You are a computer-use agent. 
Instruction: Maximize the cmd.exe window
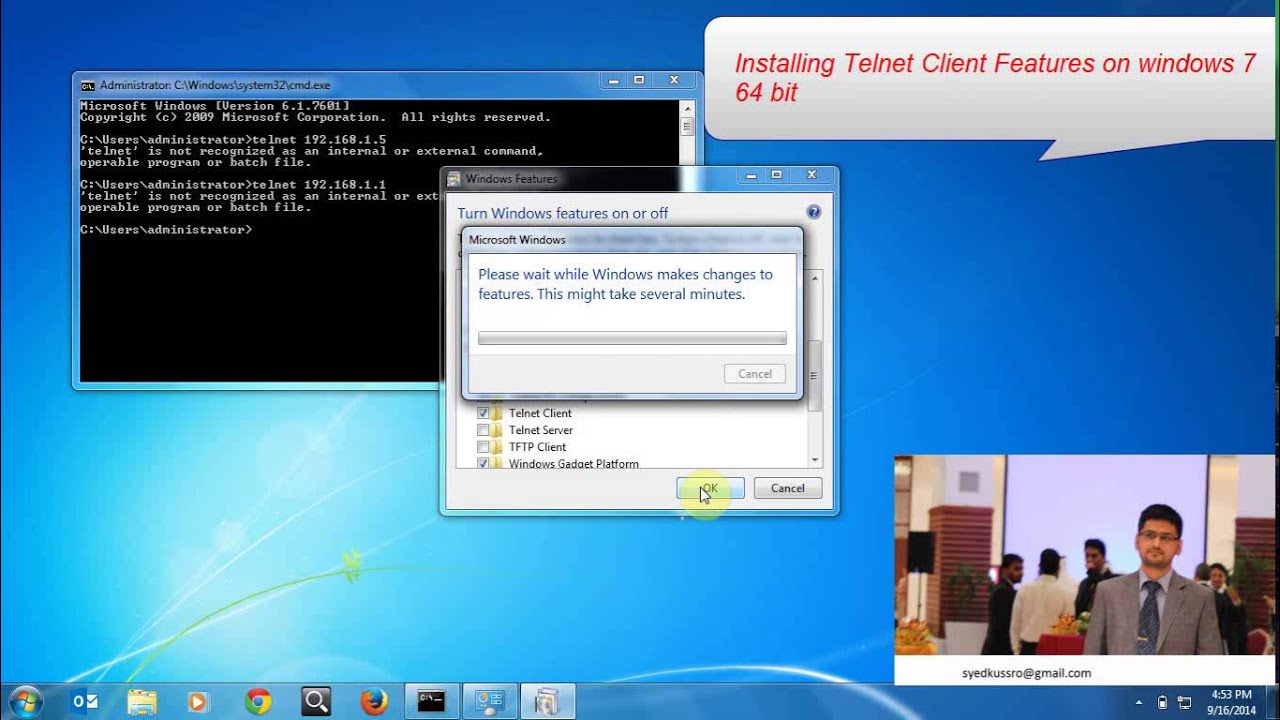(639, 80)
